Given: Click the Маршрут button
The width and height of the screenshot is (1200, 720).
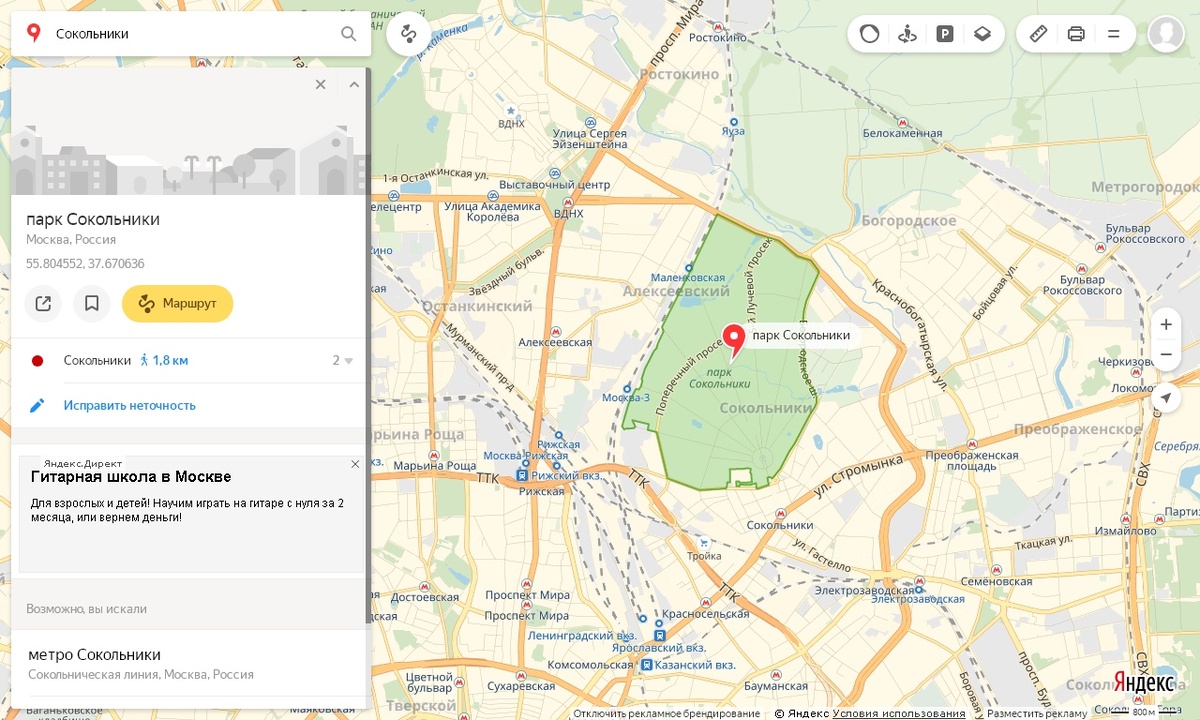Looking at the screenshot, I should [177, 304].
